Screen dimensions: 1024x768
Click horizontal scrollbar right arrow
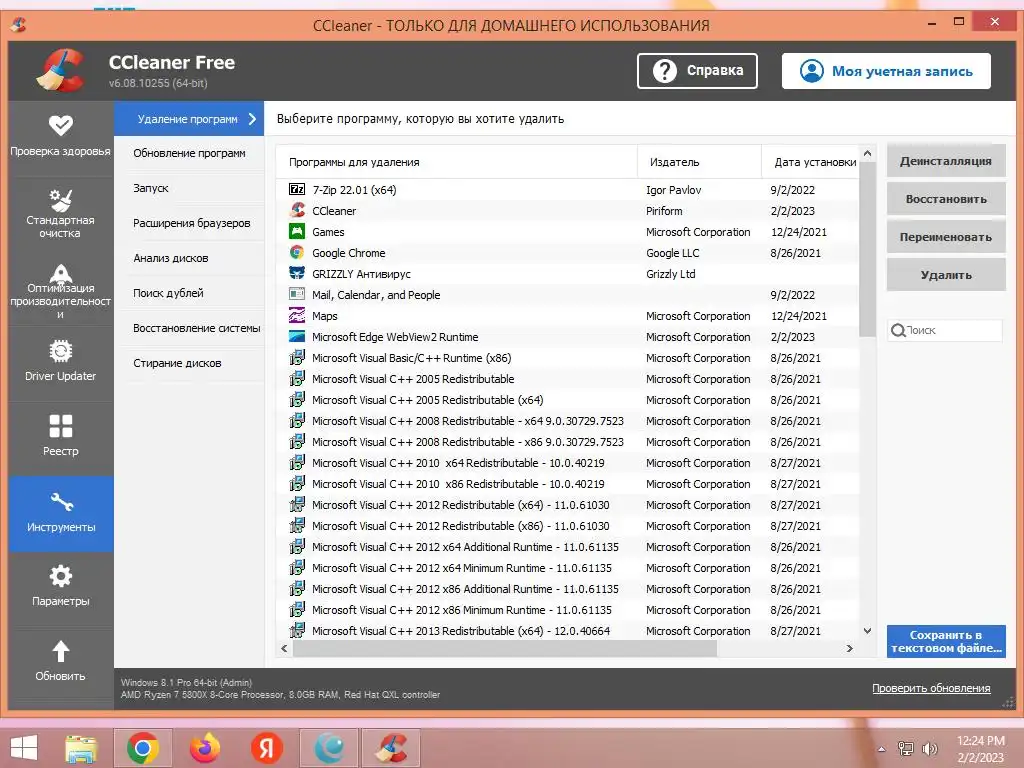850,648
